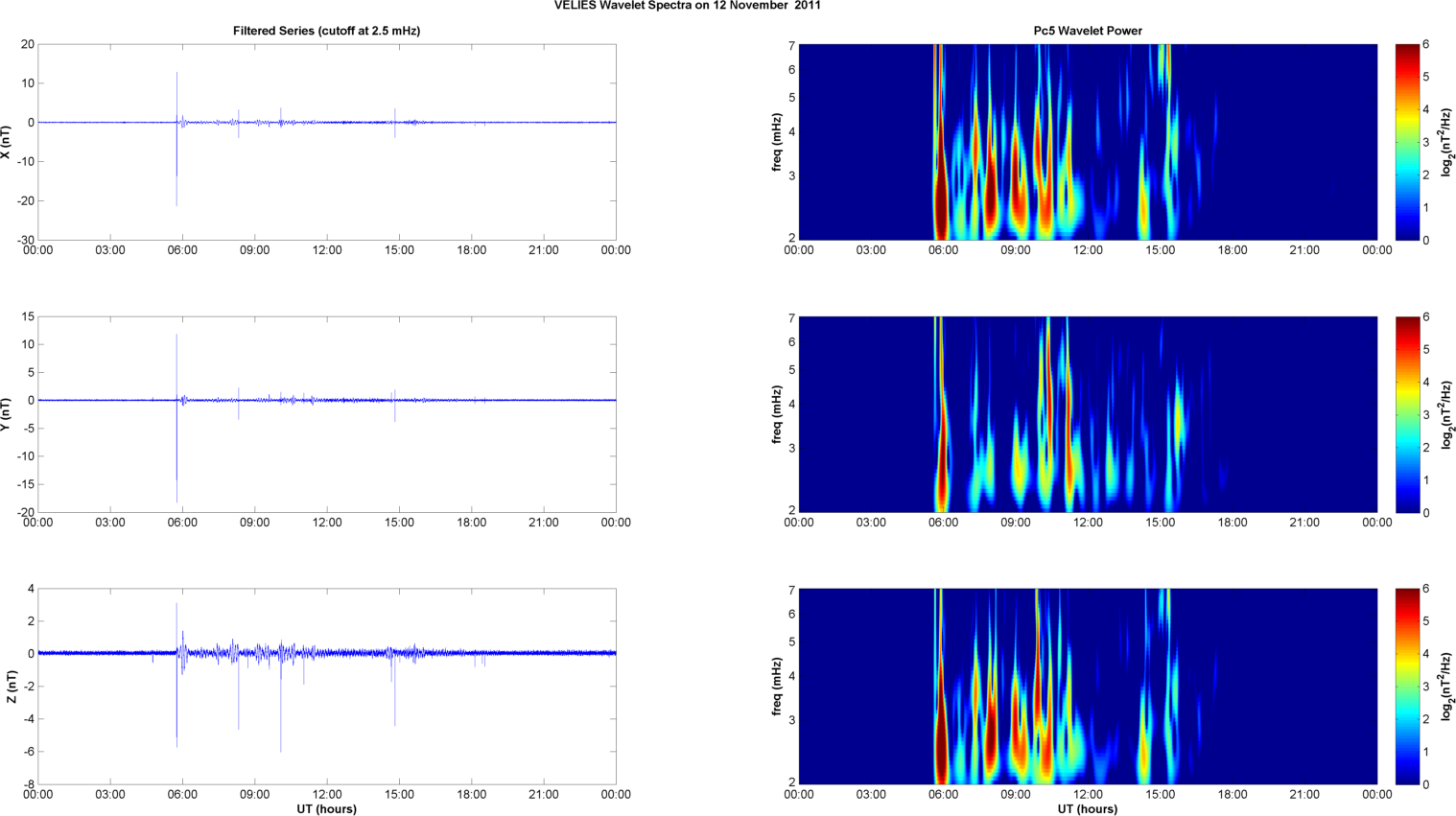Click the '18:00' tick under the top spectrogram
The image size is (1456, 816).
click(x=1233, y=250)
